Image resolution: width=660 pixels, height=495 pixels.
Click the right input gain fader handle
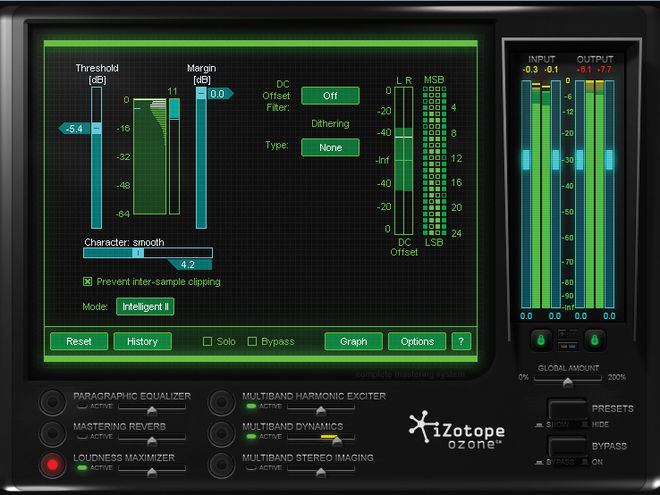[x=556, y=160]
